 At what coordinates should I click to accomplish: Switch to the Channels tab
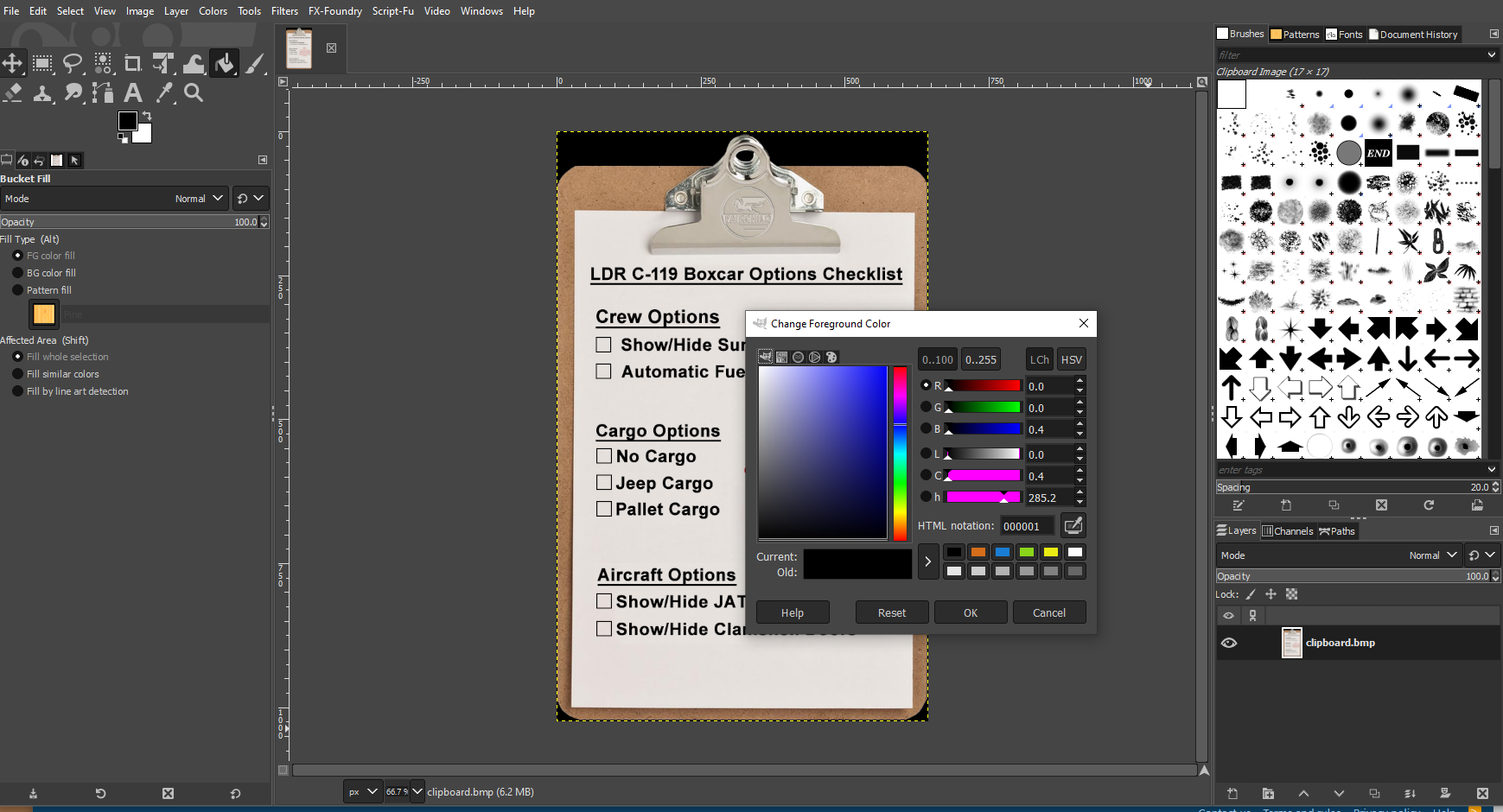pos(1288,531)
